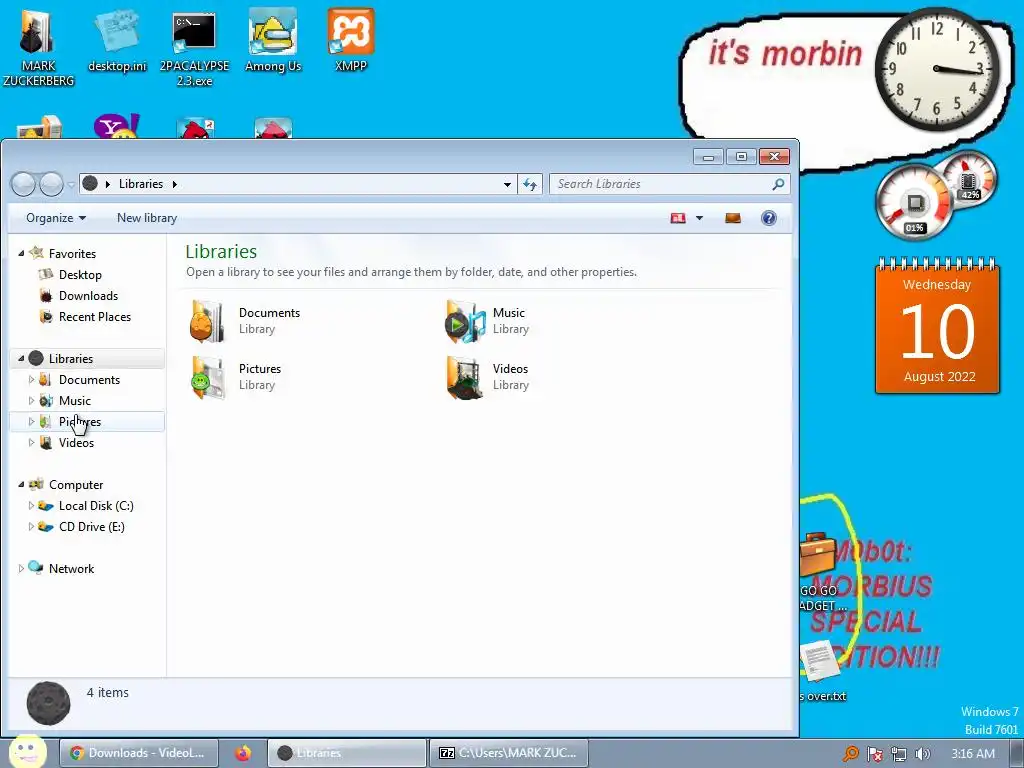Screen dimensions: 1024x768
Task: Select Videos in the navigation tree
Action: coord(76,443)
